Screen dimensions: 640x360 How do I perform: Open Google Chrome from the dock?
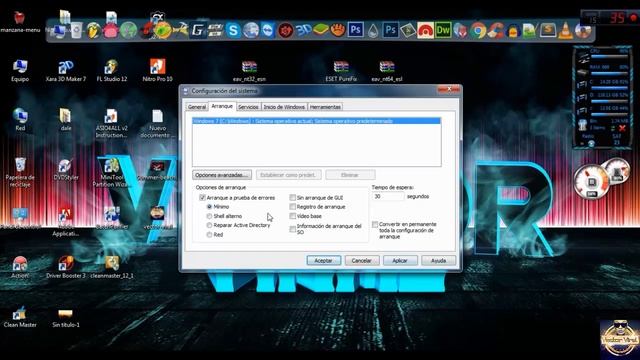click(478, 30)
